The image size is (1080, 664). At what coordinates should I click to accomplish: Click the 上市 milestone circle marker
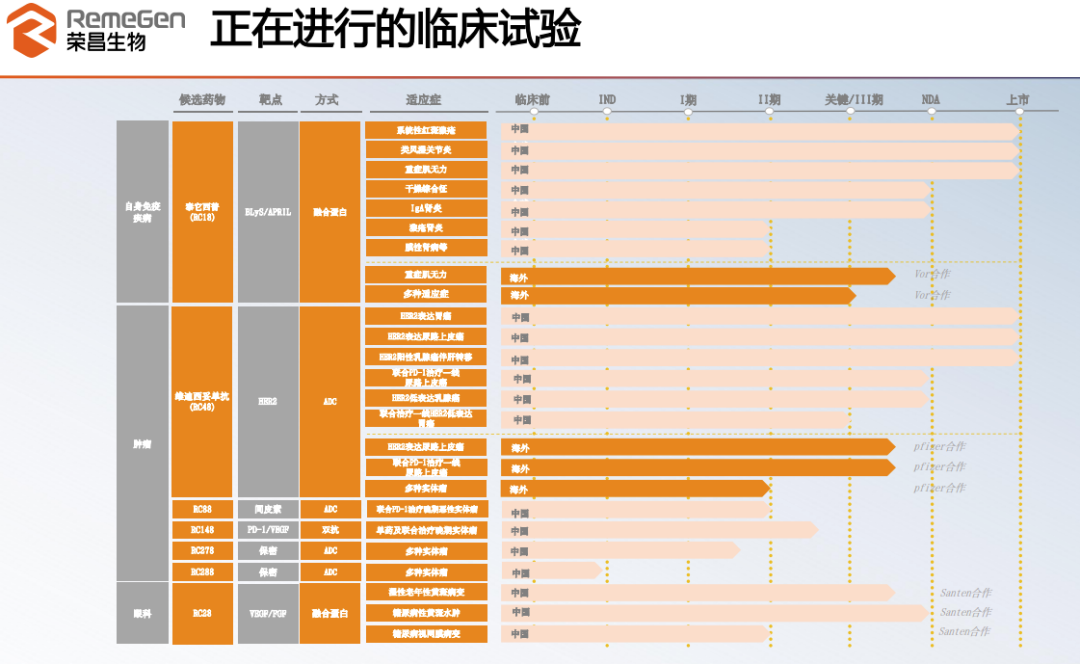1020,111
